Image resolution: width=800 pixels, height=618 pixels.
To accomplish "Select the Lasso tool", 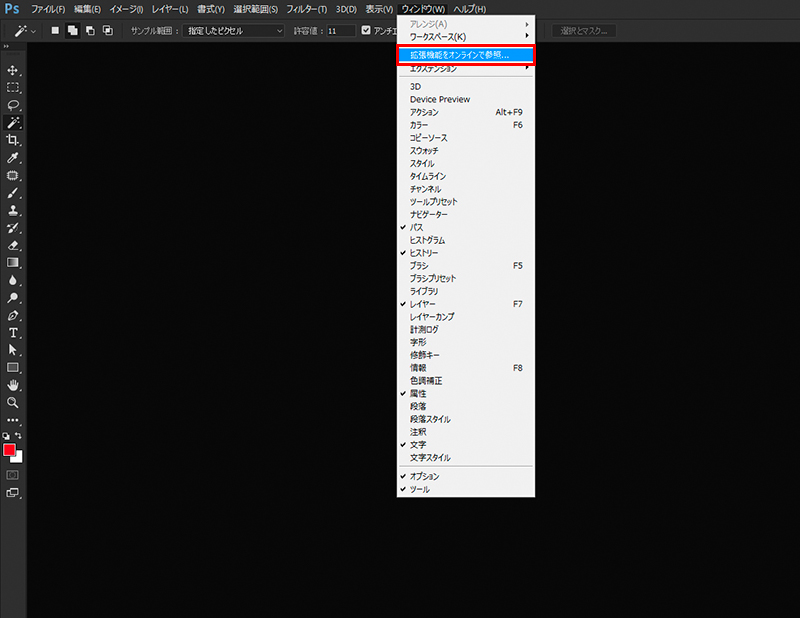I will [13, 105].
